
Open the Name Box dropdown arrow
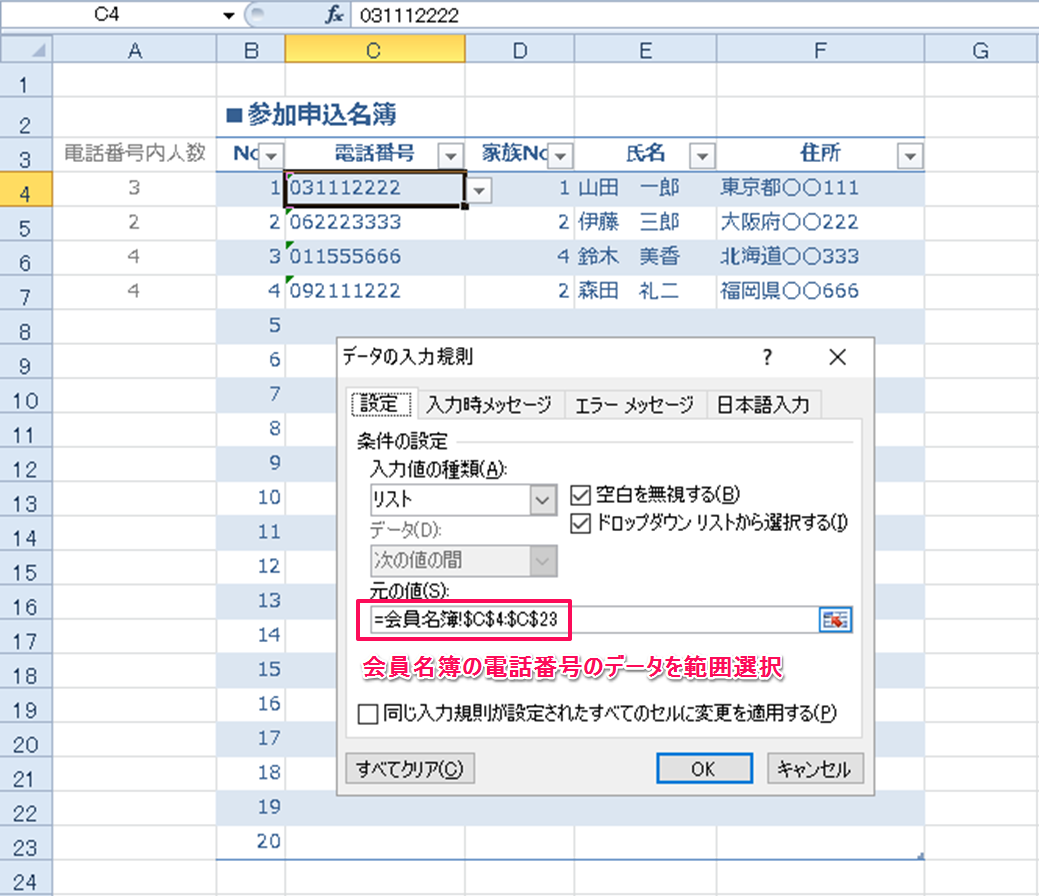(230, 16)
